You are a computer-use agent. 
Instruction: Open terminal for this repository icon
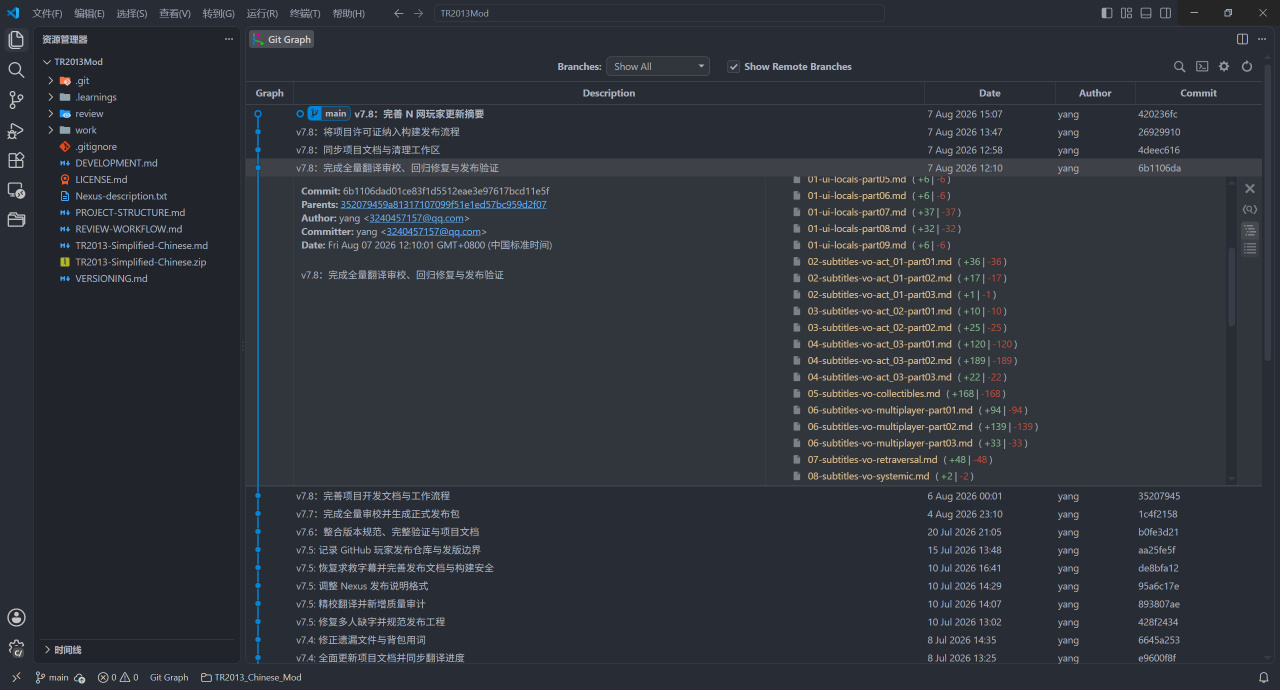(x=1202, y=67)
